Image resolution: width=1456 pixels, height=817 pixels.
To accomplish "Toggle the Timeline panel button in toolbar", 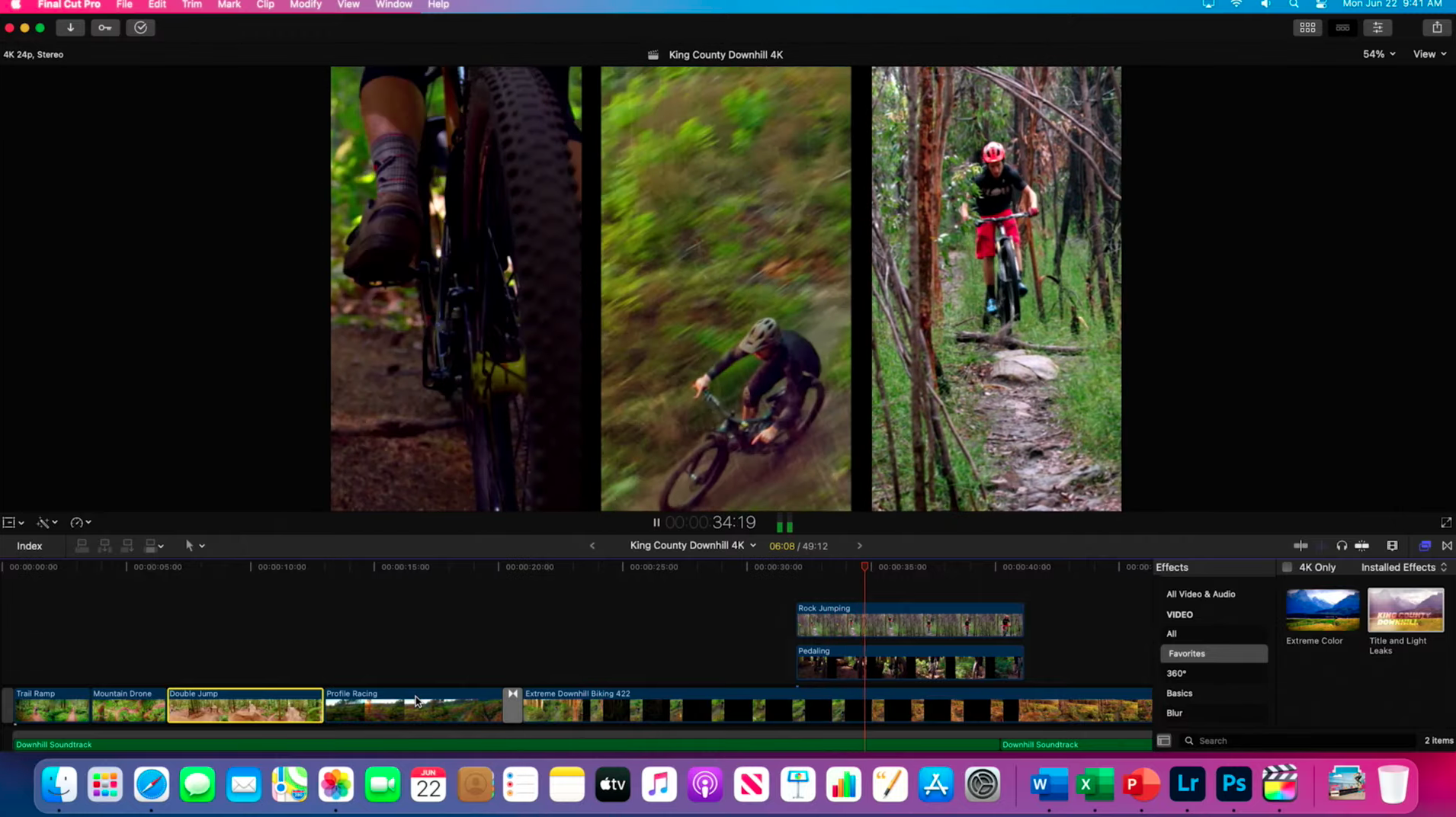I will (x=1342, y=27).
